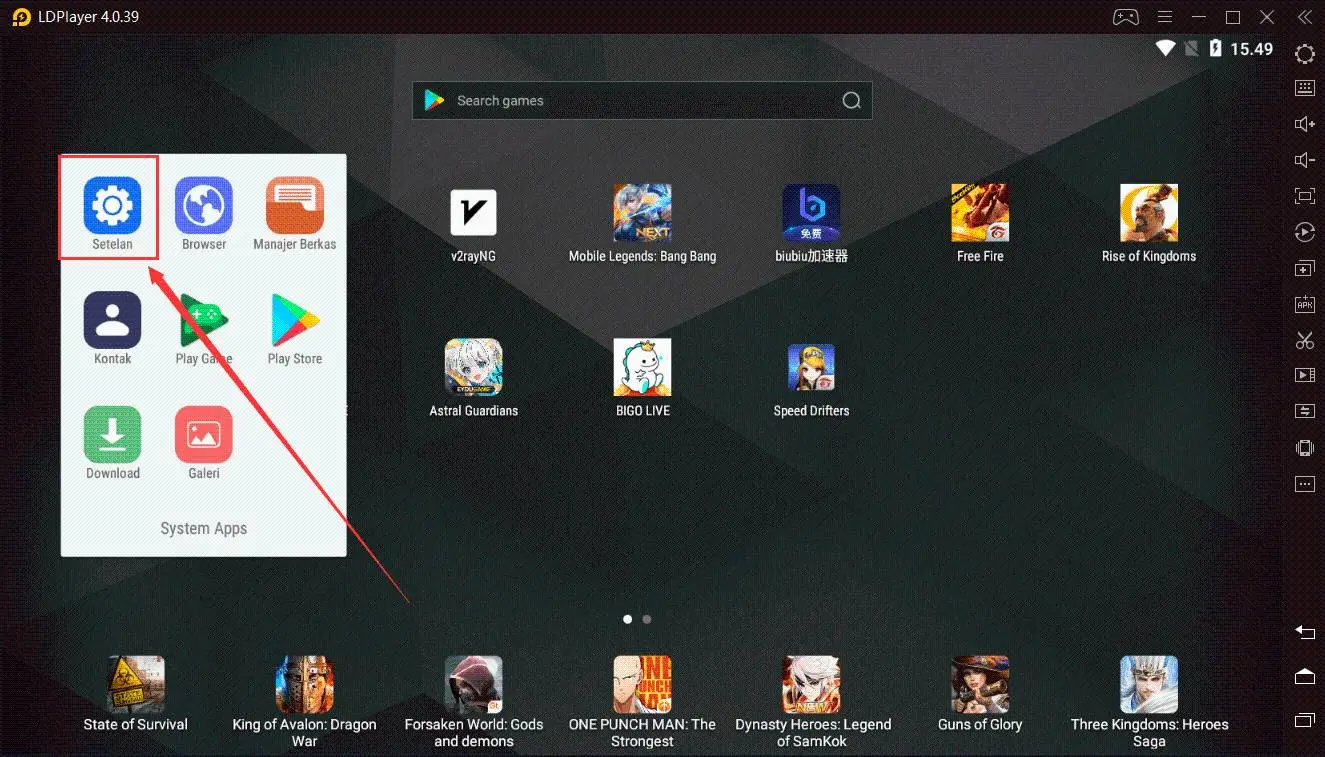Take screenshot with scissors icon

(x=1305, y=340)
